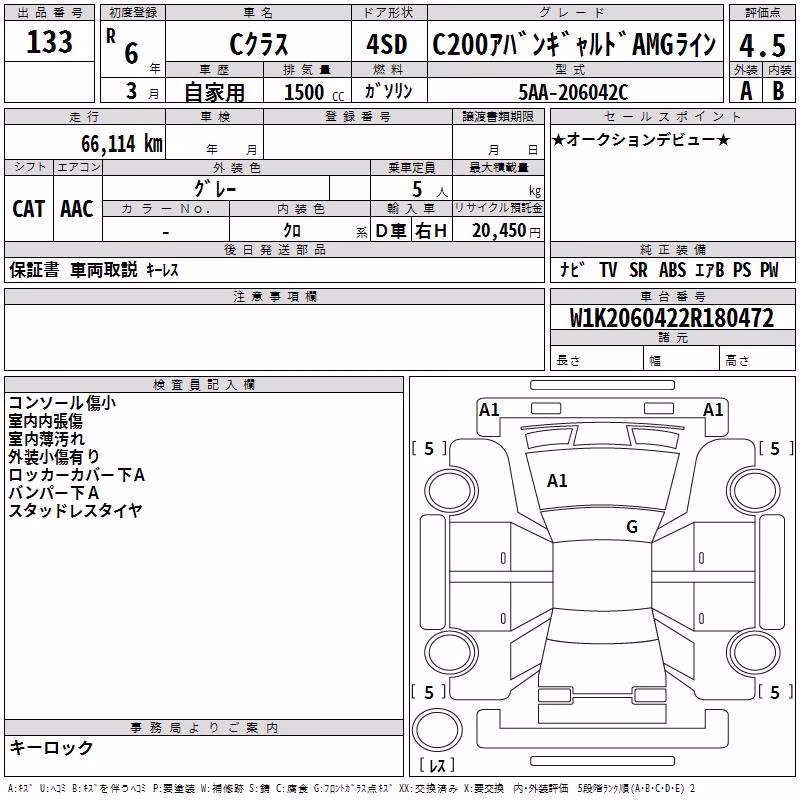This screenshot has width=800, height=800.
Task: Select mileage 66,114 km
Action: 122,144
